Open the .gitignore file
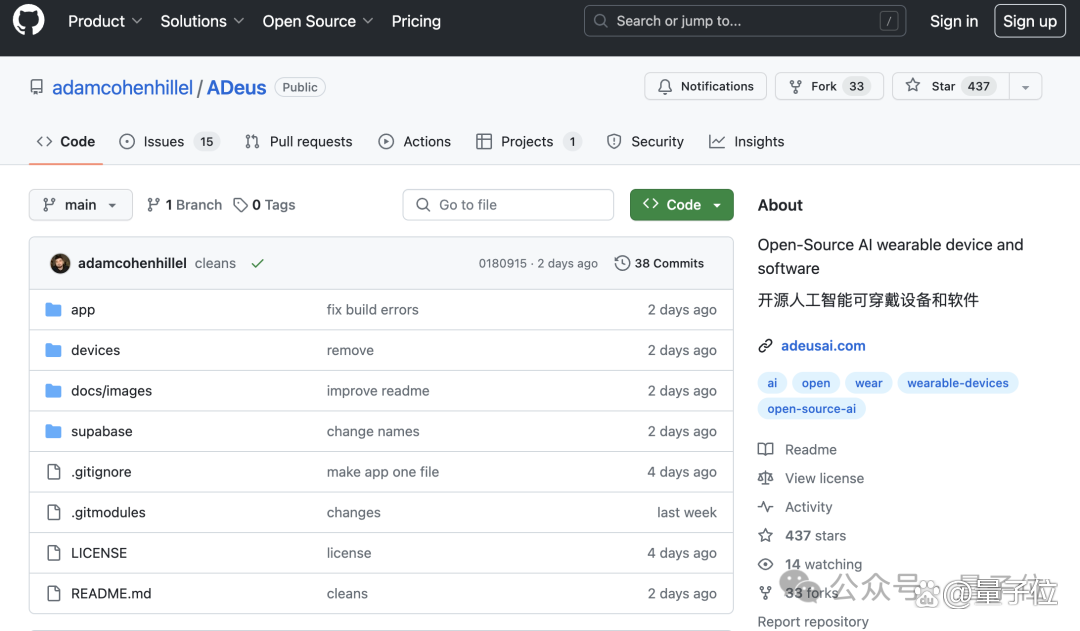The width and height of the screenshot is (1080, 631). 101,472
